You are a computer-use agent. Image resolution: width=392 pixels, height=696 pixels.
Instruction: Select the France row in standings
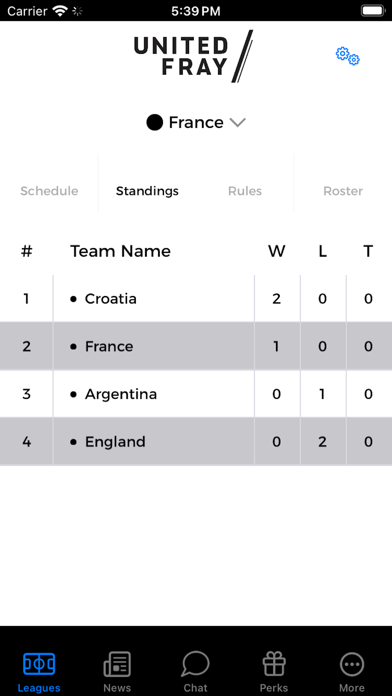coord(196,346)
